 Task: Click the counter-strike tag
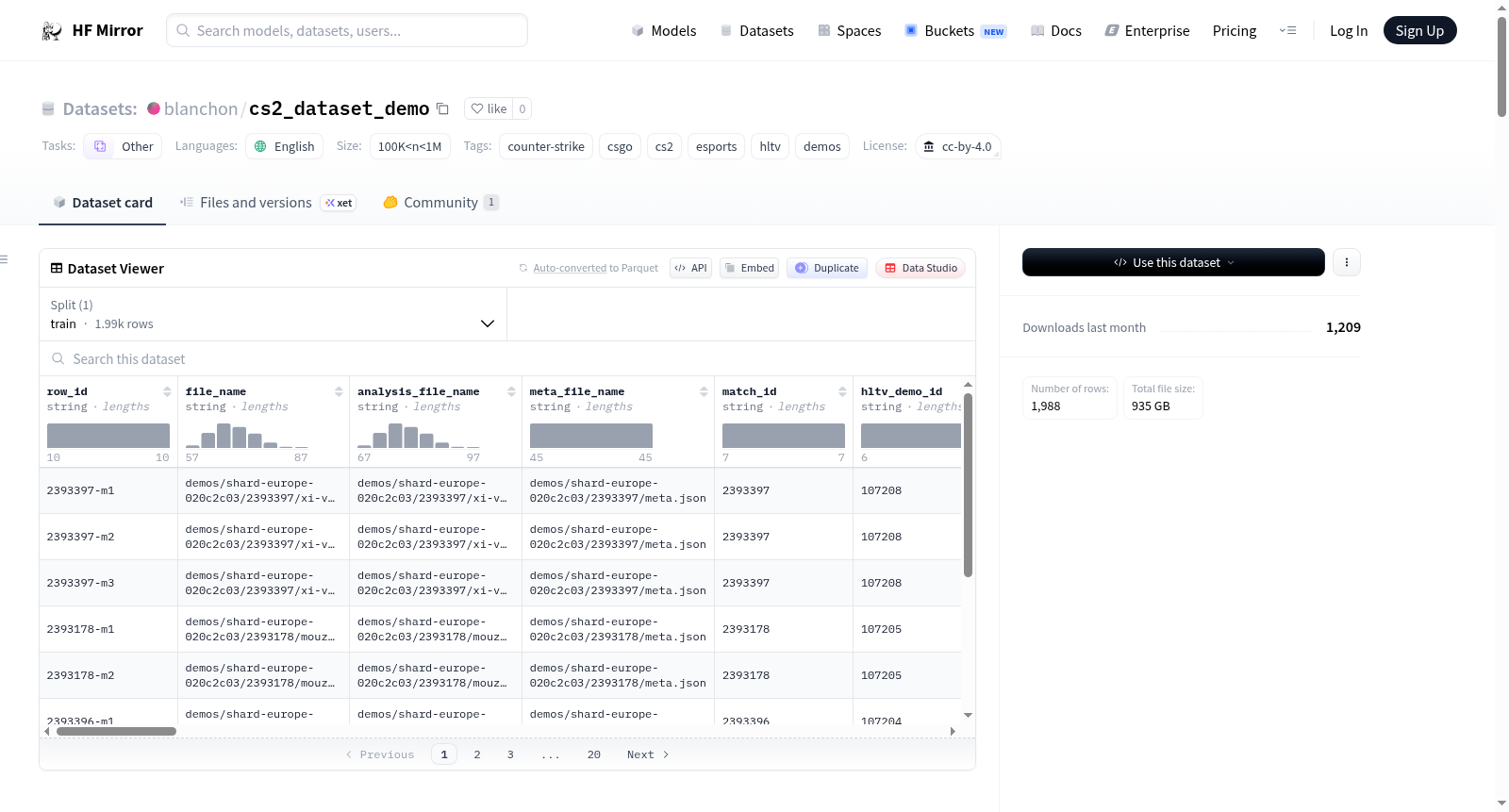(x=546, y=146)
